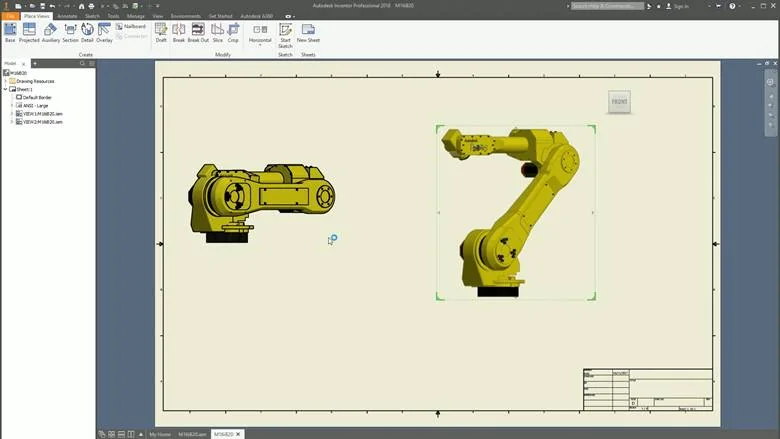
Task: Select the Break Out tool
Action: point(198,32)
